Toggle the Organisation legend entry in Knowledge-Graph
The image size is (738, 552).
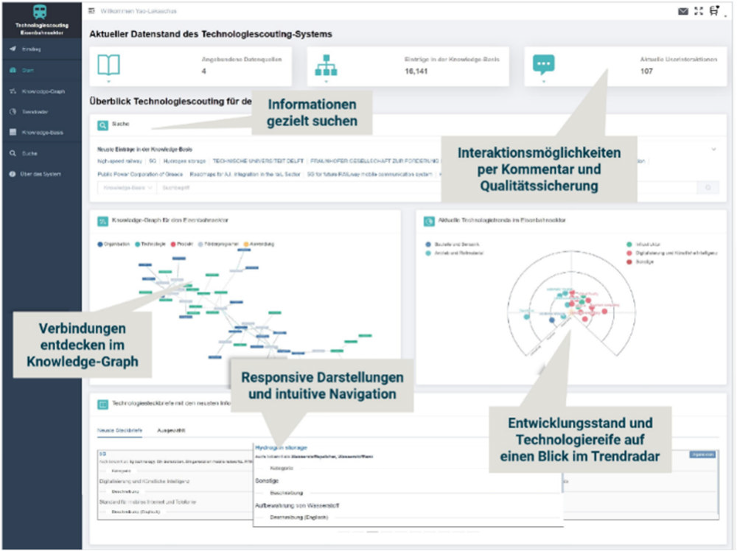117,244
